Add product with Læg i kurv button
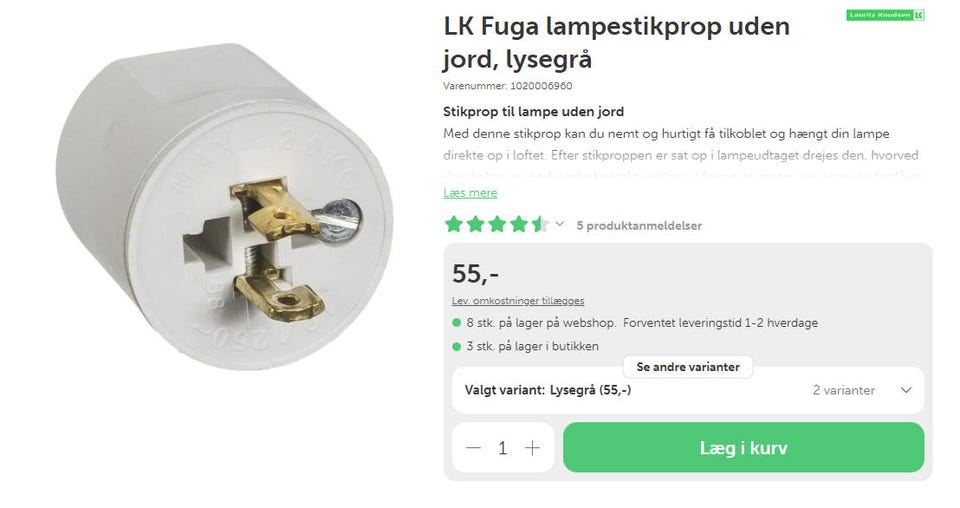This screenshot has height=508, width=960. click(743, 447)
